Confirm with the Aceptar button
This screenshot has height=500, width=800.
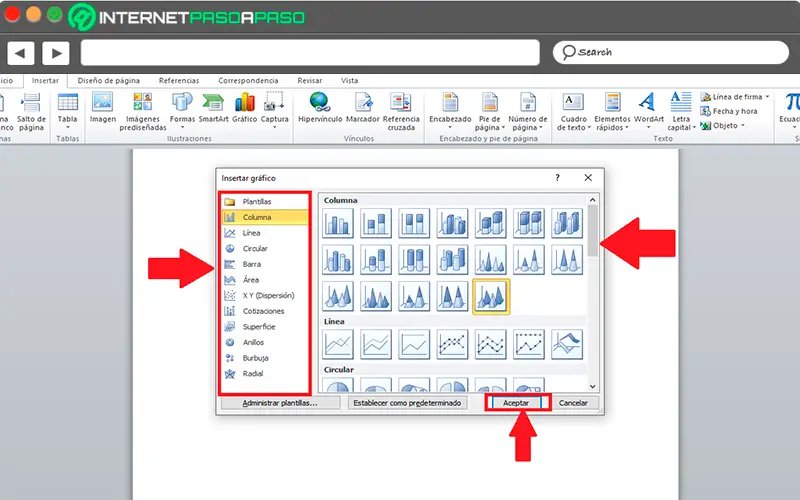point(516,403)
